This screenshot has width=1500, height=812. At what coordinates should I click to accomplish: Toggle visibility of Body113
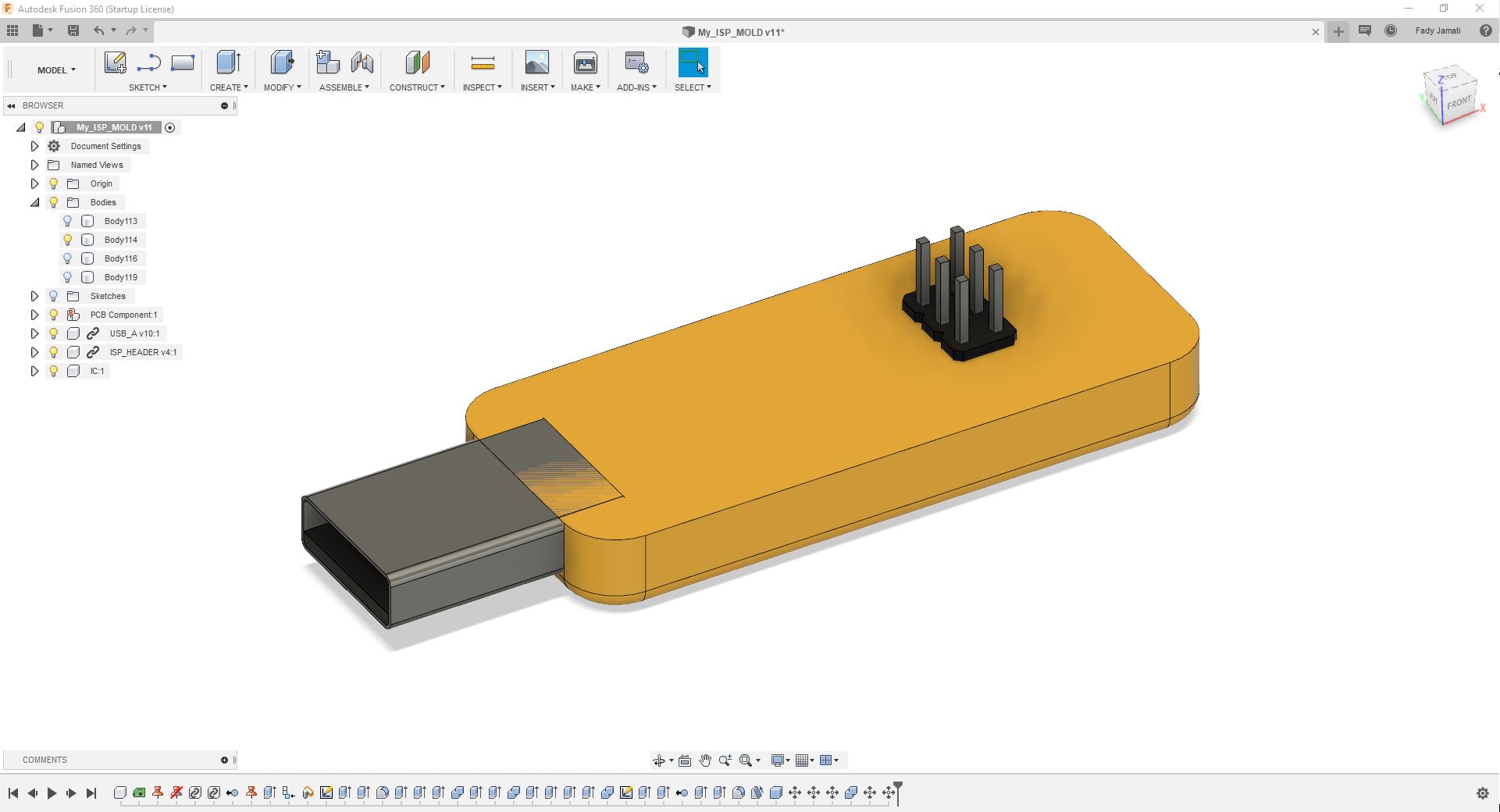(68, 221)
